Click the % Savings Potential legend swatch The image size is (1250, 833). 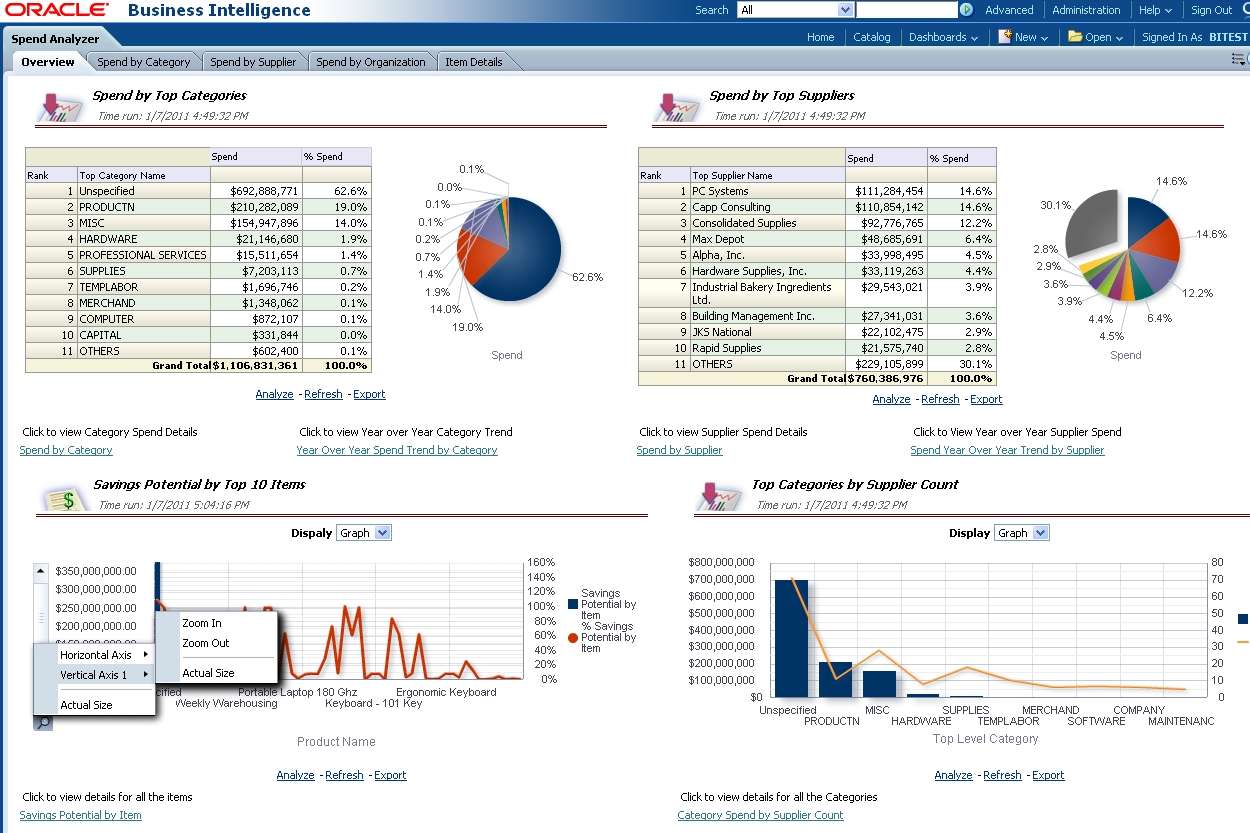pyautogui.click(x=573, y=637)
